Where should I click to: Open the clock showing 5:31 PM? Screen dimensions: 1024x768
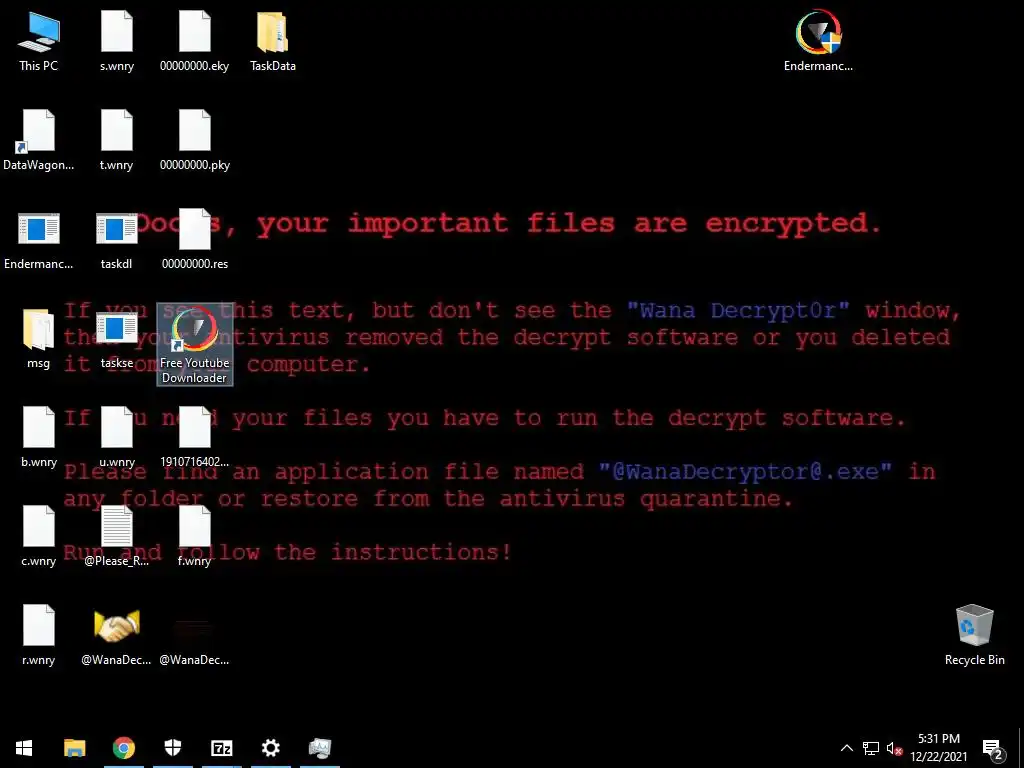coord(938,748)
